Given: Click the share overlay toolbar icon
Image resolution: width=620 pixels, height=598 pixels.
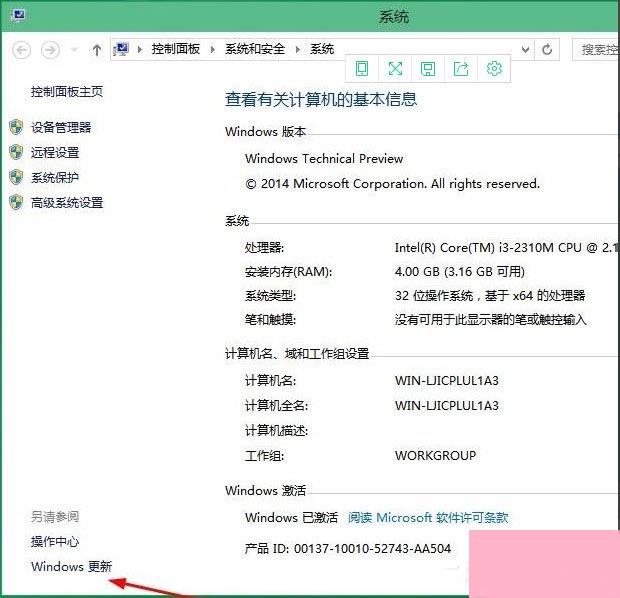Looking at the screenshot, I should (461, 68).
